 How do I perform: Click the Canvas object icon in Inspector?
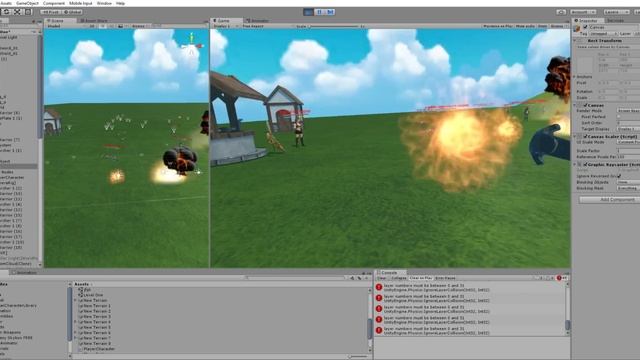tap(577, 28)
